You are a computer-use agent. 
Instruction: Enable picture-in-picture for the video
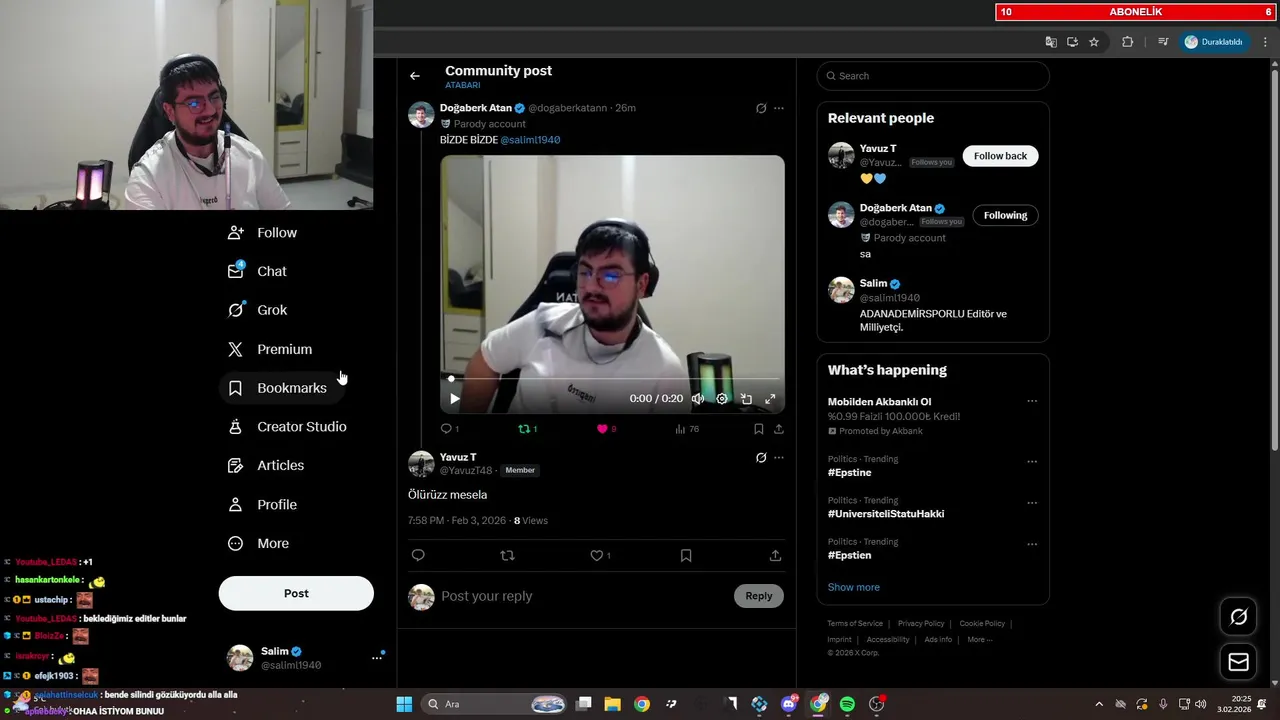746,398
